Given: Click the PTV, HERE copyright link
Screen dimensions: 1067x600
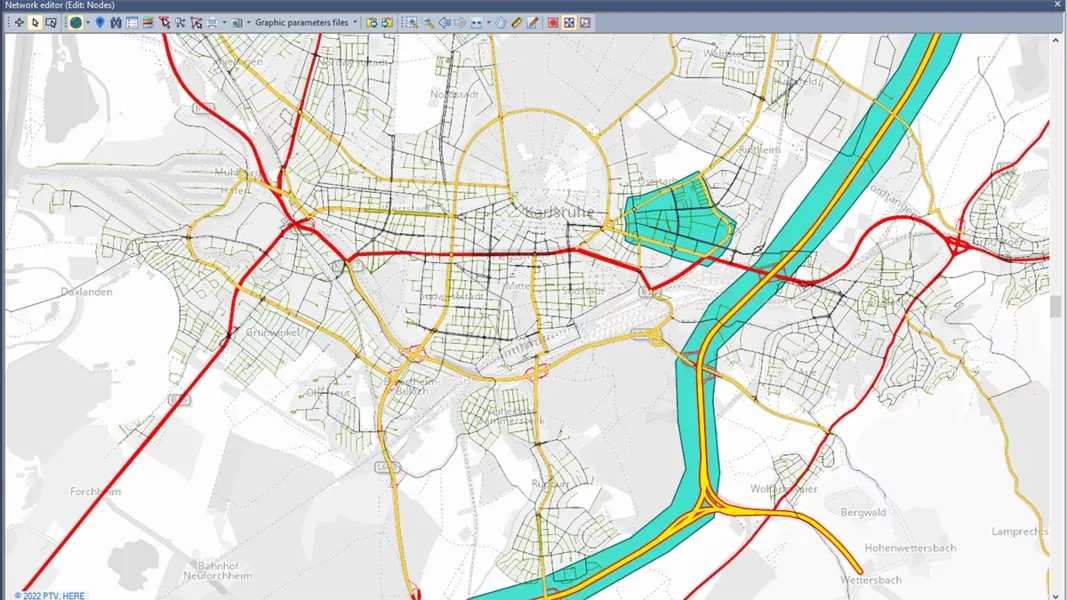Looking at the screenshot, I should [50, 595].
